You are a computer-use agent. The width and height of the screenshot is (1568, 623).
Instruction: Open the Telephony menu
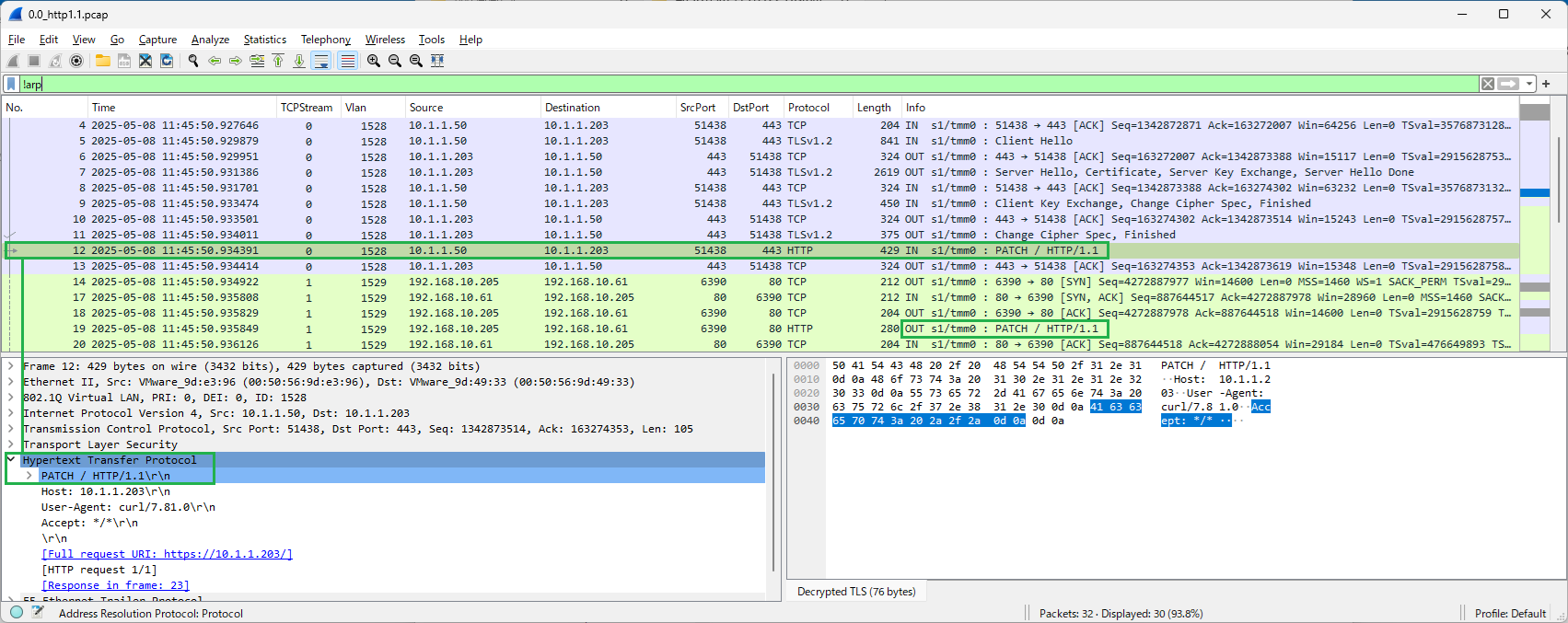tap(326, 40)
